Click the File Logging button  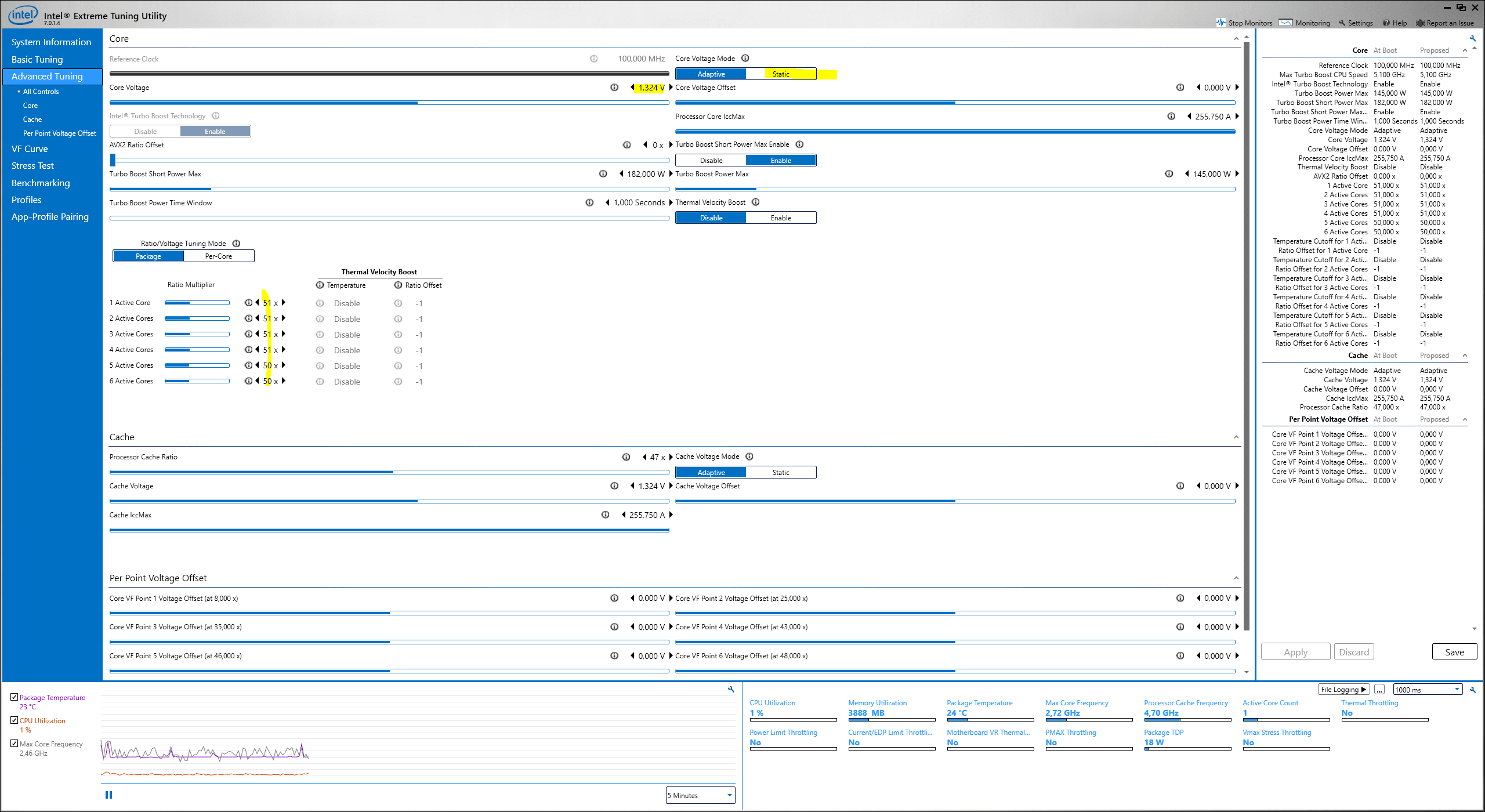1343,690
